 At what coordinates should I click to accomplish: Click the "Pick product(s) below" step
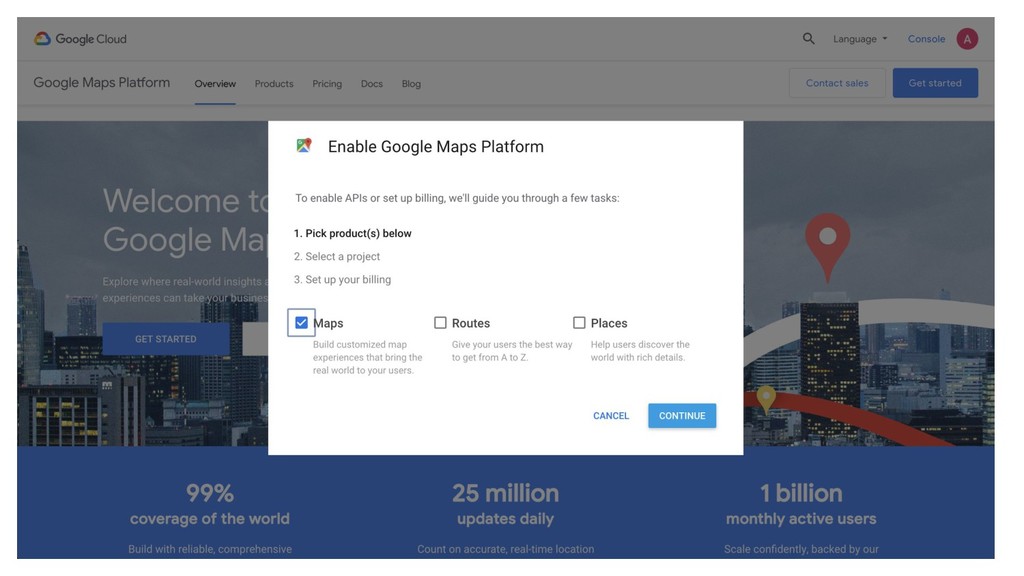click(x=353, y=233)
